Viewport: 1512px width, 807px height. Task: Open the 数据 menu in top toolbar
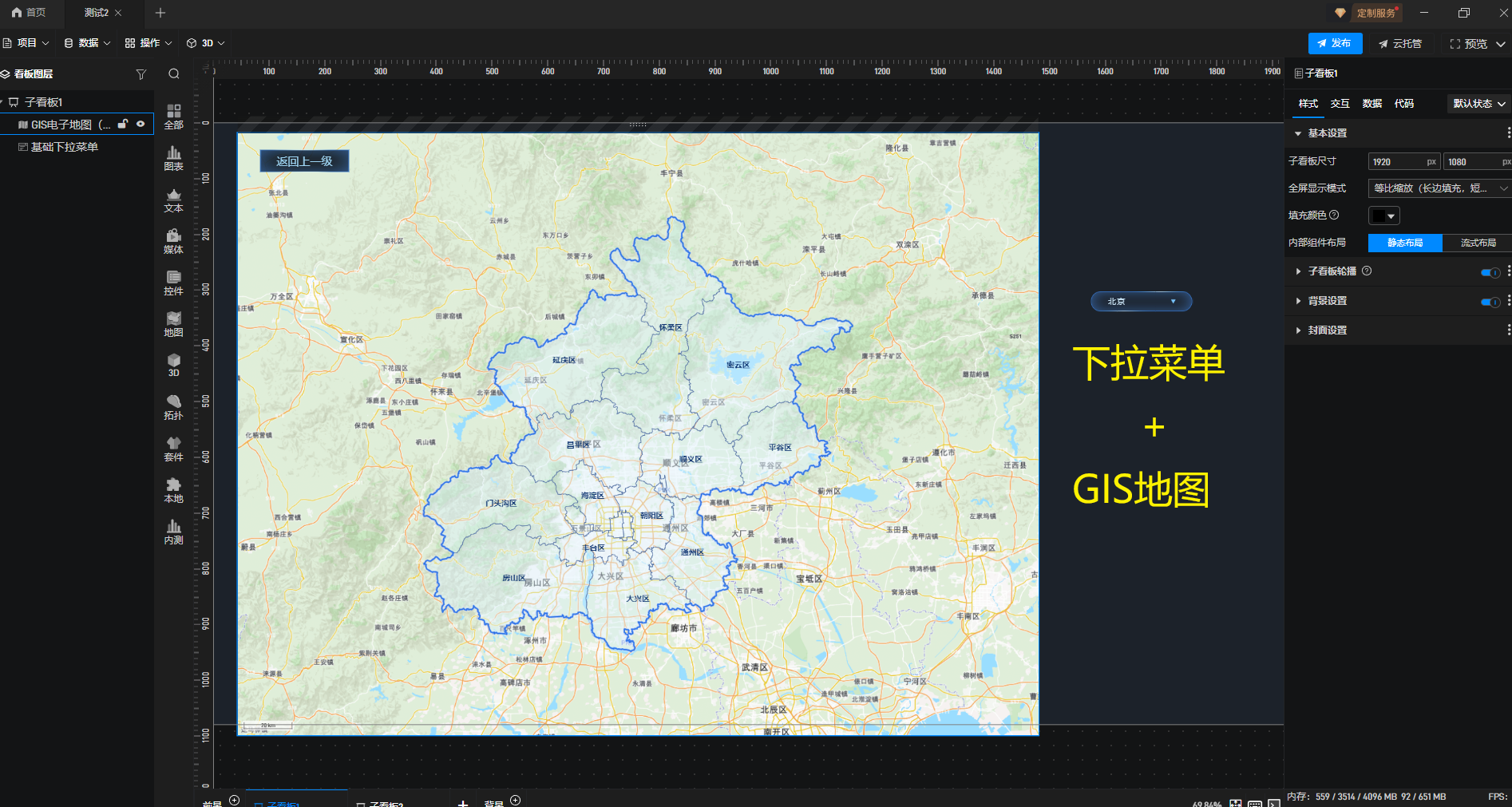pos(87,43)
